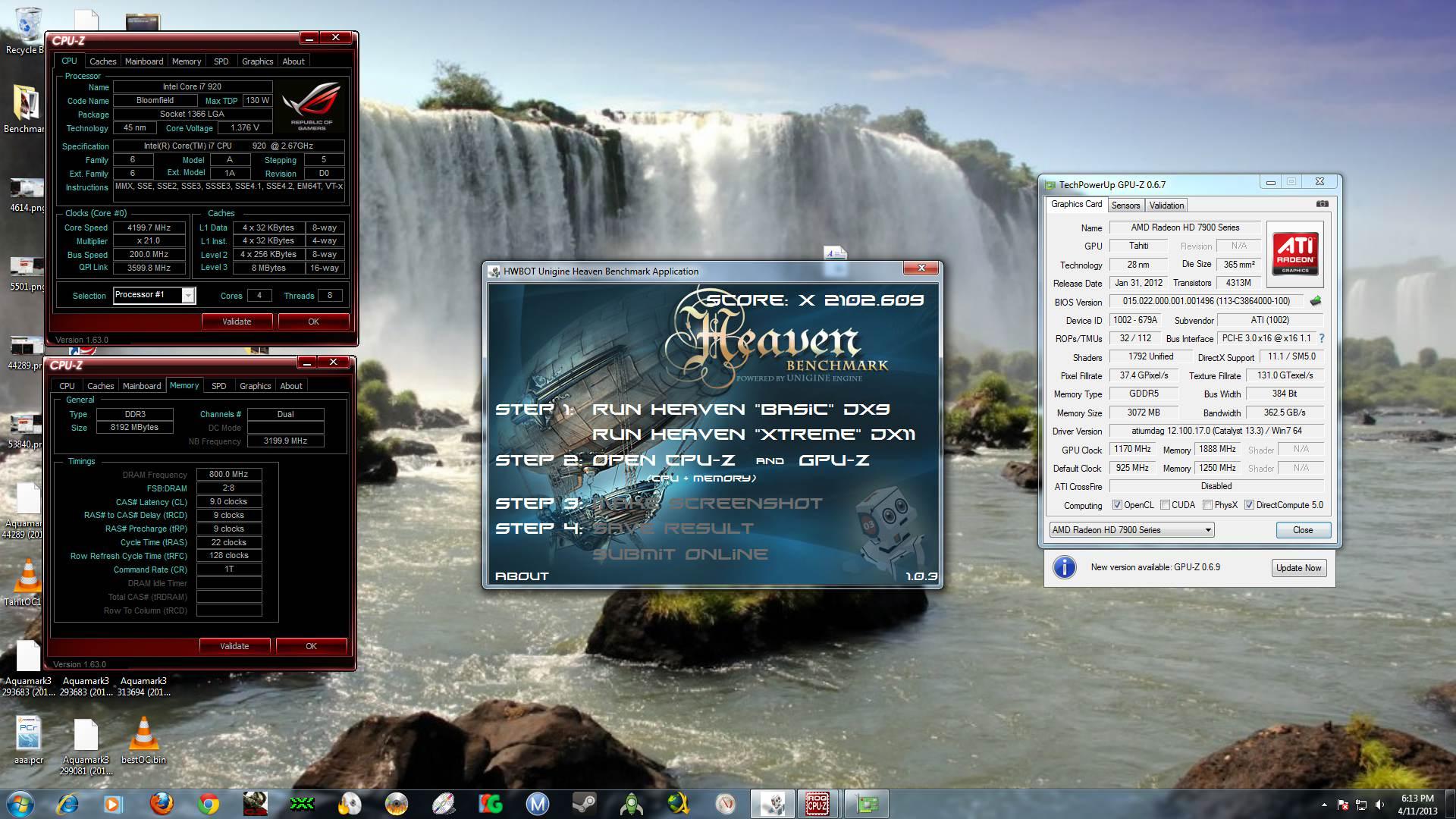The height and width of the screenshot is (819, 1456).
Task: Toggle the DirectCompute 5.0 checkbox
Action: coord(1249,505)
